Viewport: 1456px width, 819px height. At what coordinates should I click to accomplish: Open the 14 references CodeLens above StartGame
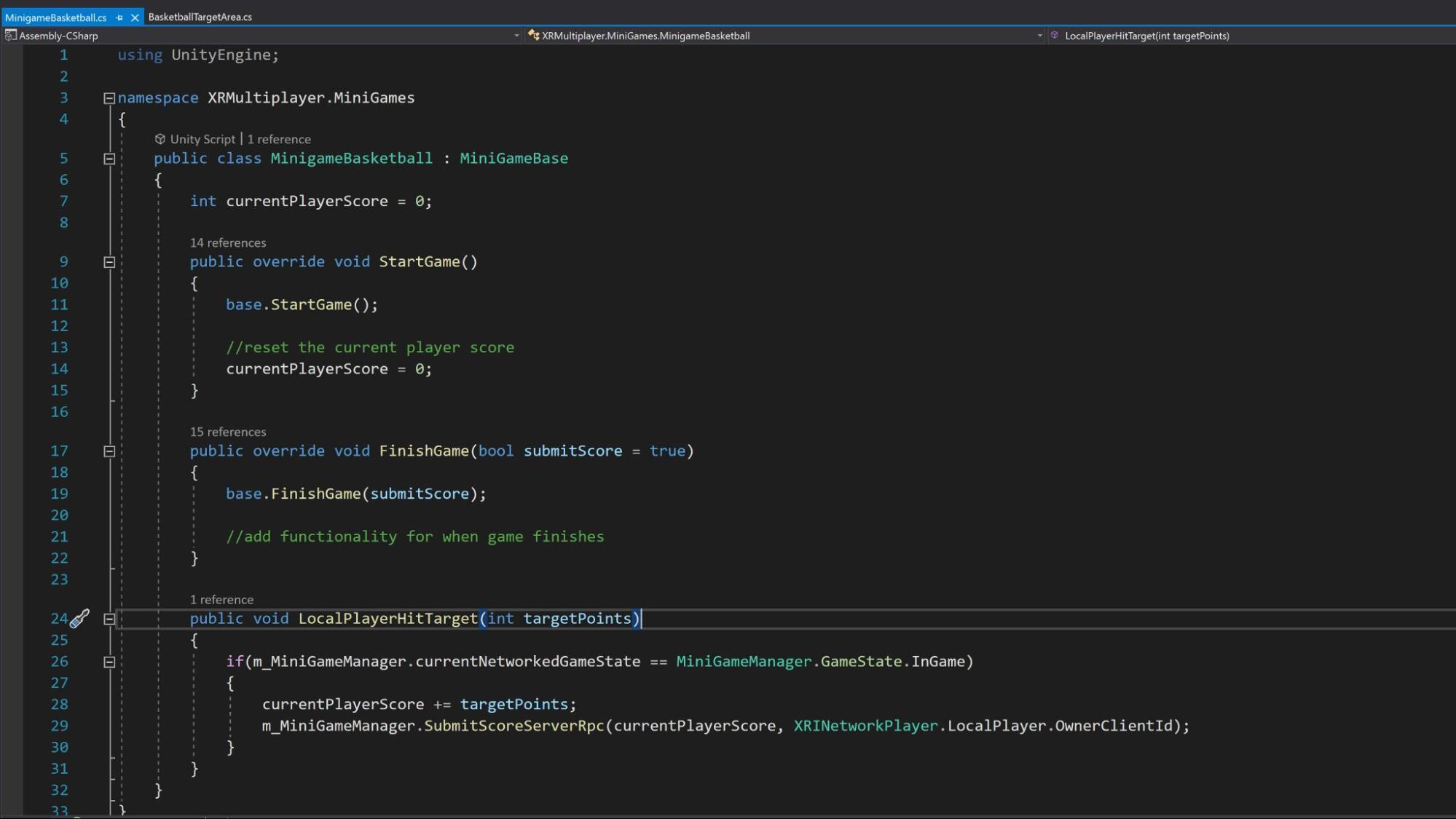[x=227, y=242]
